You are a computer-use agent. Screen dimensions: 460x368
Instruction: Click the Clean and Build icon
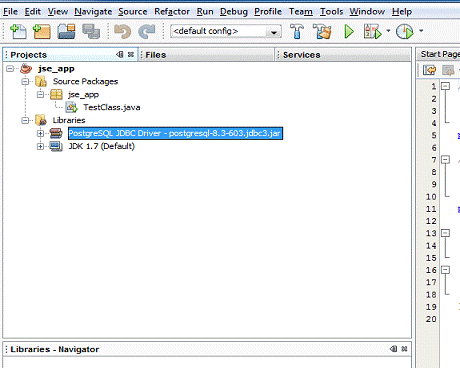pyautogui.click(x=322, y=31)
